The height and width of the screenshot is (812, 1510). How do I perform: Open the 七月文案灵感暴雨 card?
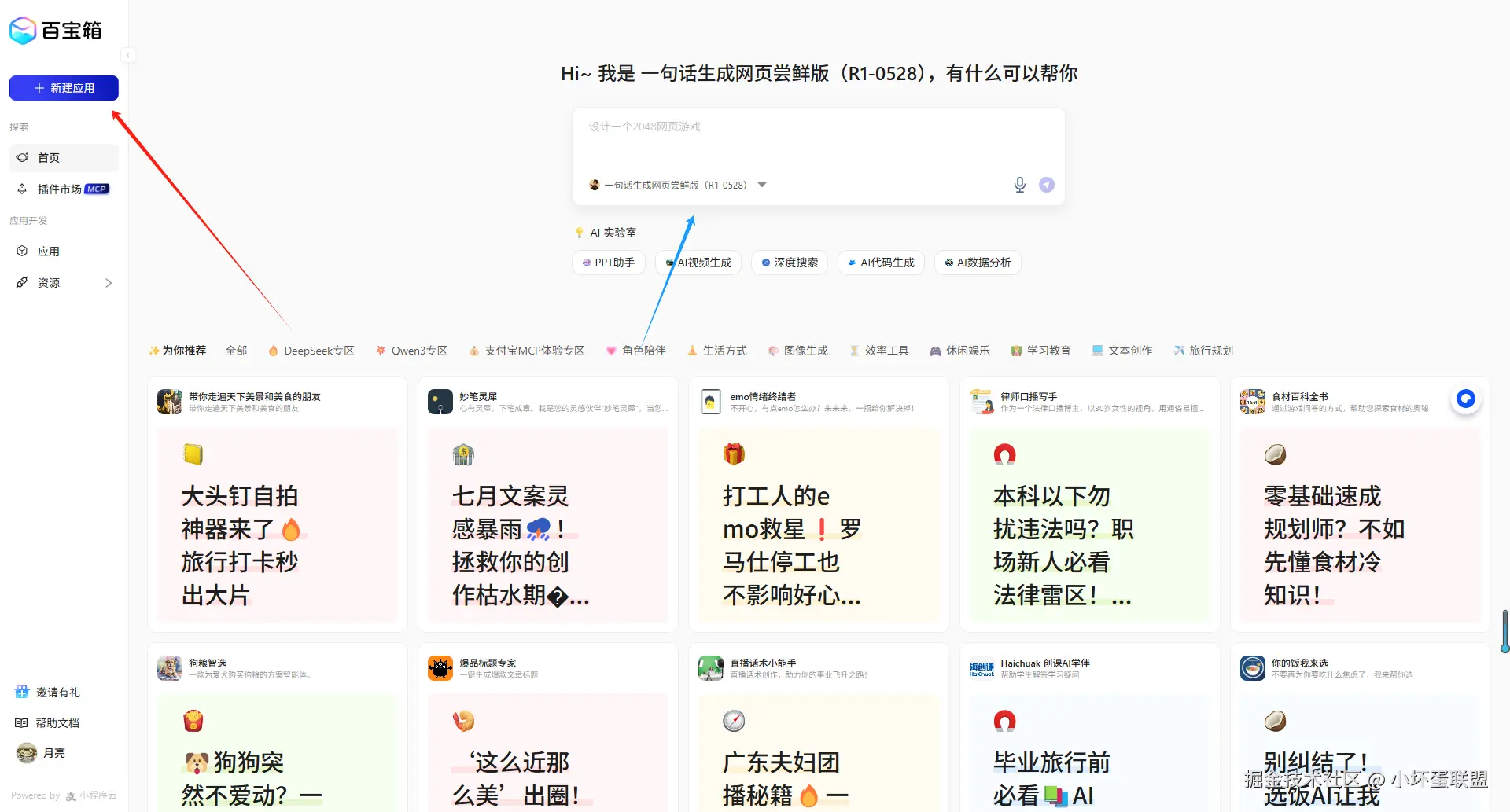tap(548, 525)
